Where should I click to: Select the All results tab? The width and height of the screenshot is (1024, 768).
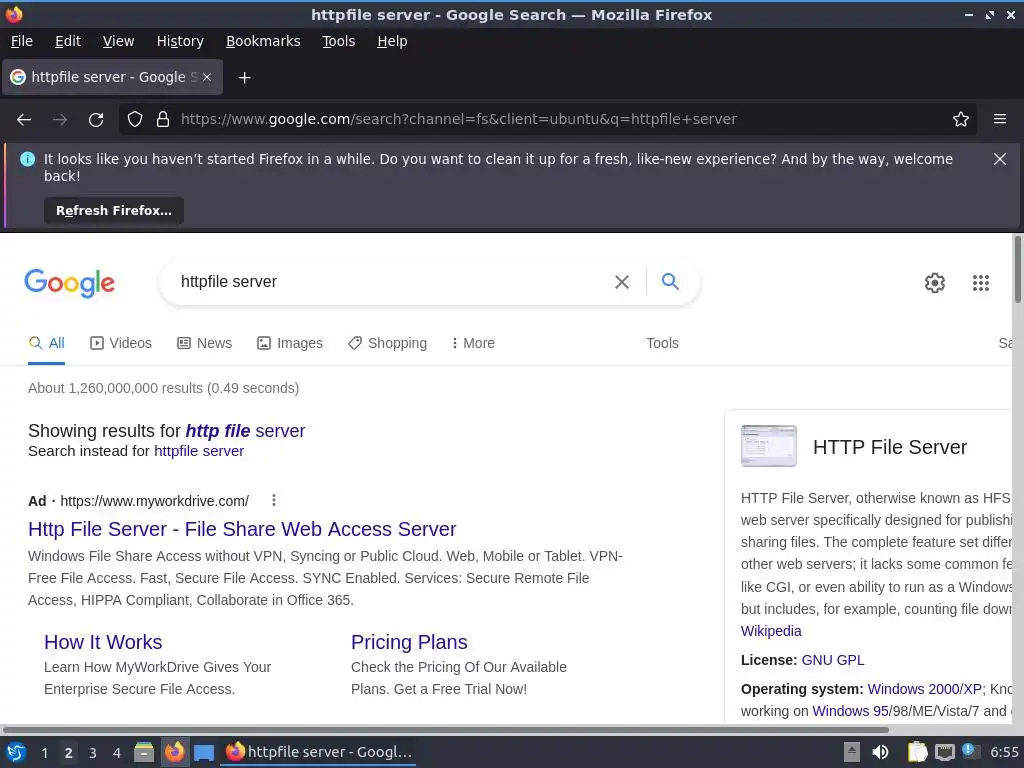click(x=46, y=344)
